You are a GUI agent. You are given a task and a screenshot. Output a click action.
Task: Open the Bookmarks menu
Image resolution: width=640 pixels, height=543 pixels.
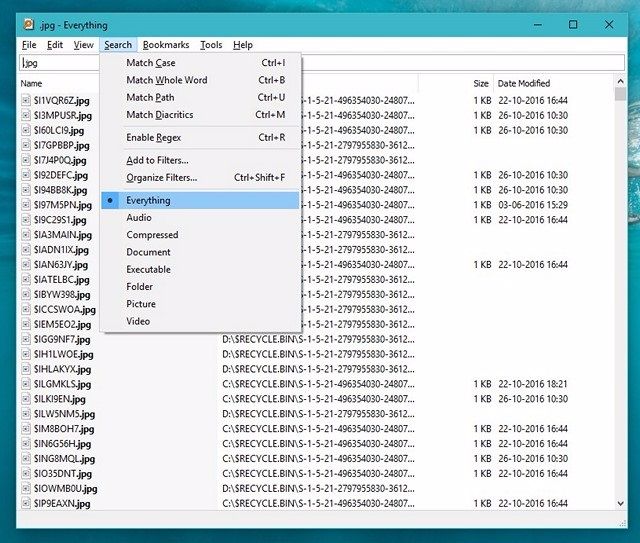[x=166, y=45]
